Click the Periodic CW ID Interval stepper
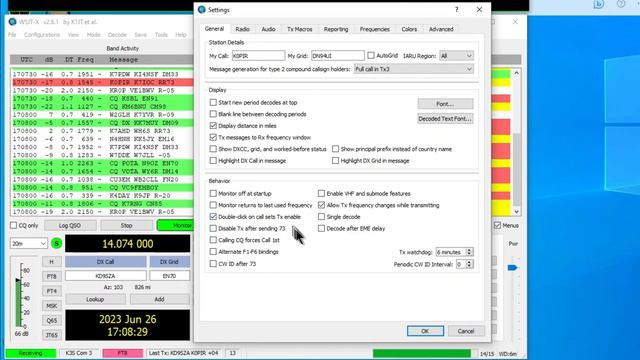Image resolution: width=640 pixels, height=360 pixels. (x=469, y=264)
